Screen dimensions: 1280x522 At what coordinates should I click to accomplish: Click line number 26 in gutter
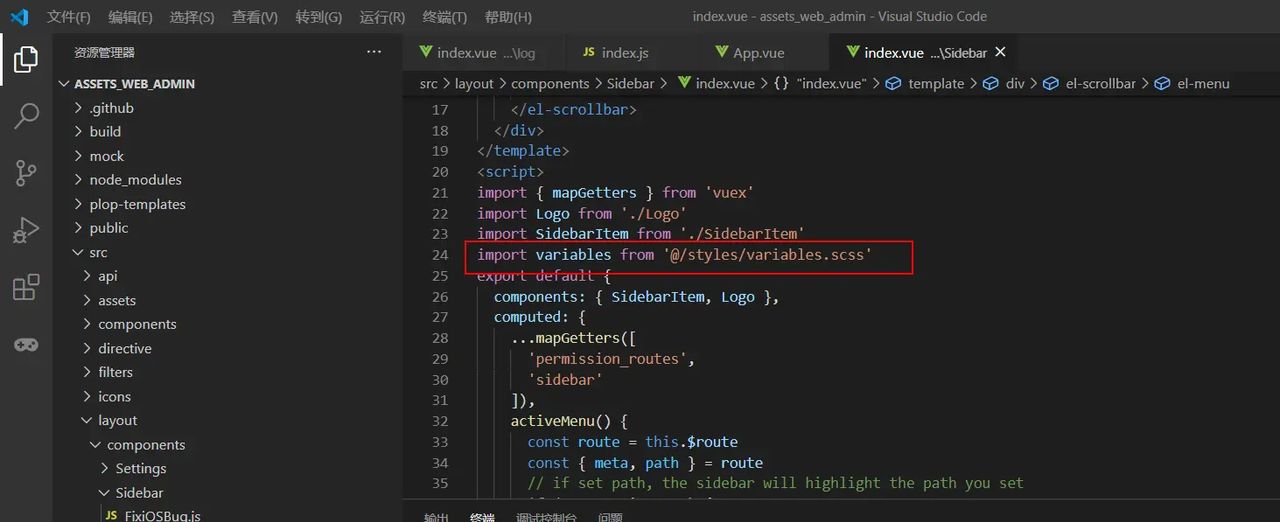440,297
